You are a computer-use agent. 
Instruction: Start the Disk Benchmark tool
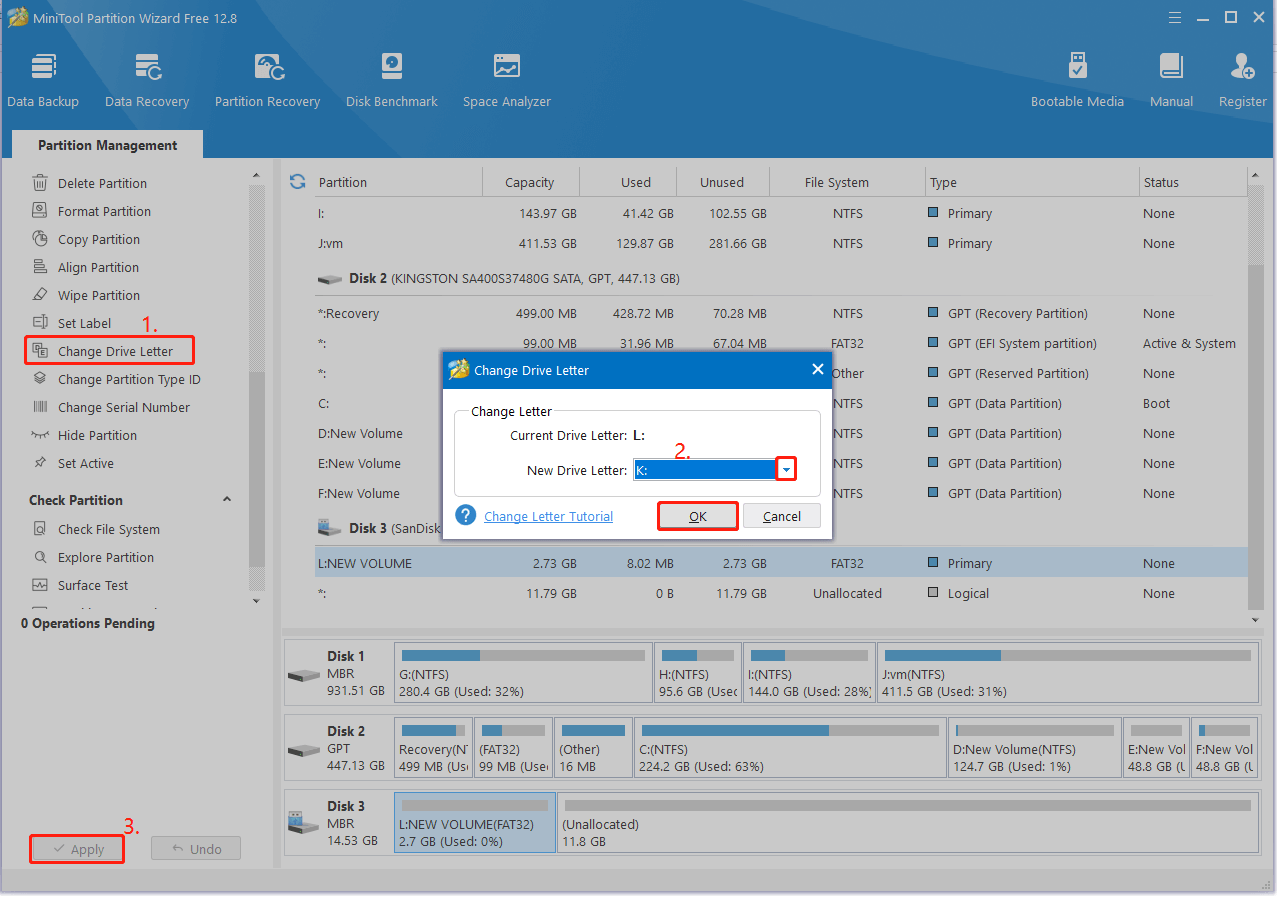[391, 80]
